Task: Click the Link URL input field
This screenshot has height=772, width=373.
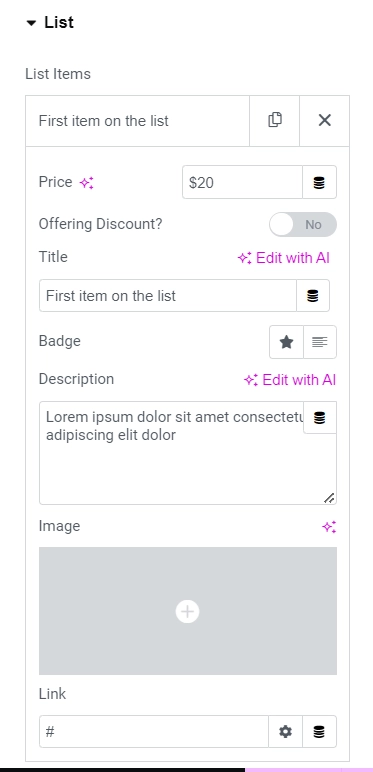Action: pyautogui.click(x=154, y=732)
